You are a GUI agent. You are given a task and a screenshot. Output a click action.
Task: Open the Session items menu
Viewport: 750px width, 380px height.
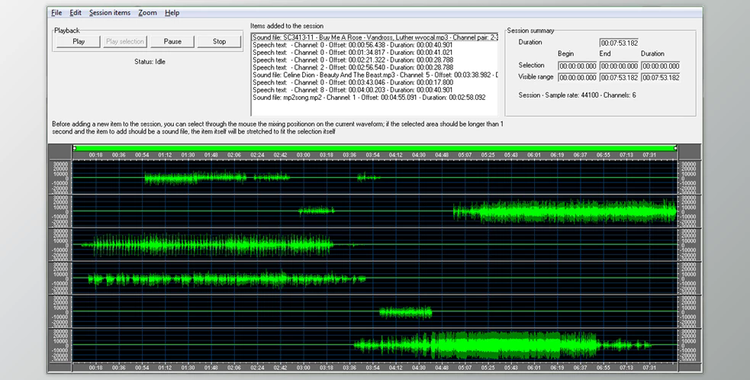coord(110,13)
